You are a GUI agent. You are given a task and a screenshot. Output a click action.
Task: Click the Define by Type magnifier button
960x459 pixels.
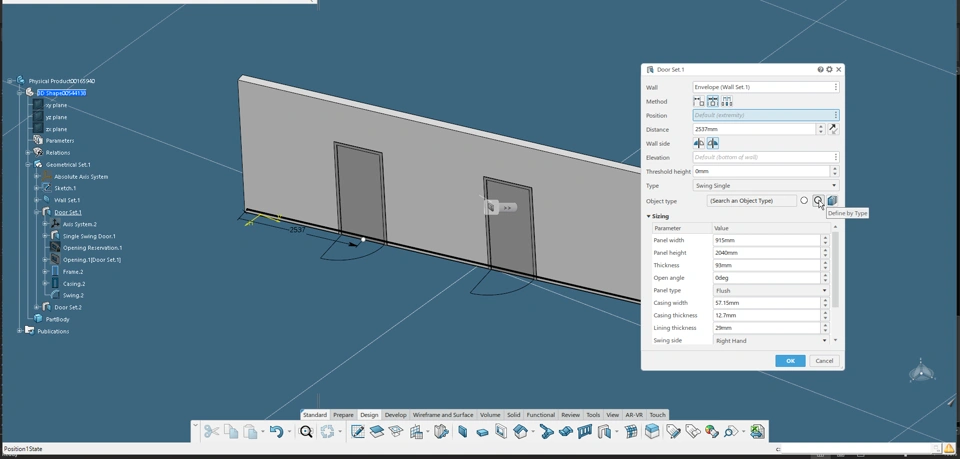click(818, 201)
